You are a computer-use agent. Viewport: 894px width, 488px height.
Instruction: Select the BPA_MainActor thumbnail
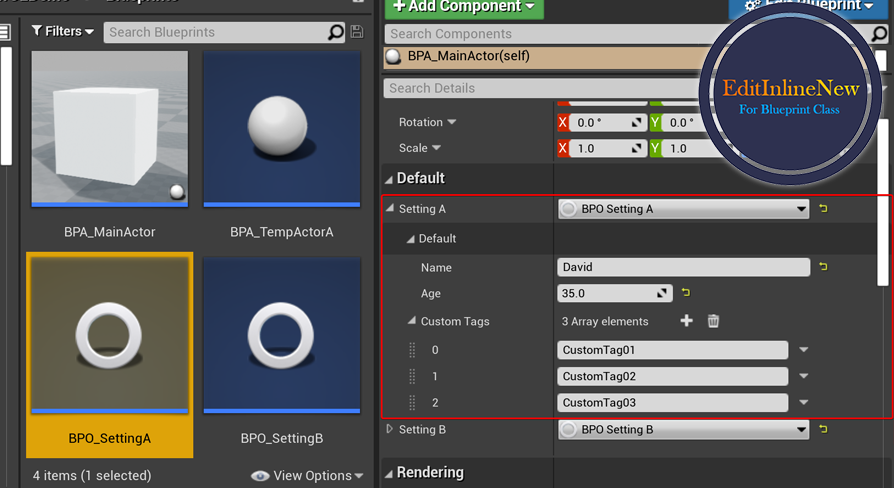click(109, 129)
